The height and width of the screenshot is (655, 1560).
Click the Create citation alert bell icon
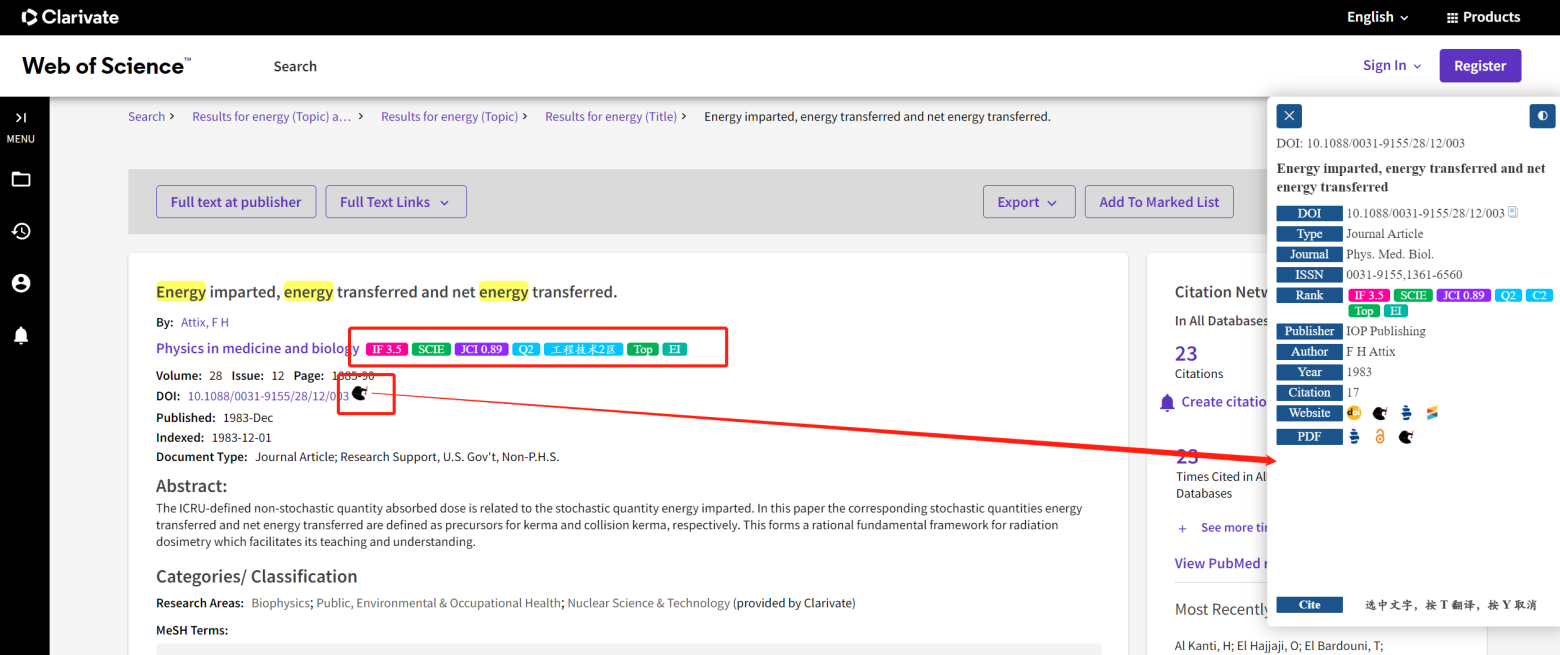click(x=1167, y=402)
